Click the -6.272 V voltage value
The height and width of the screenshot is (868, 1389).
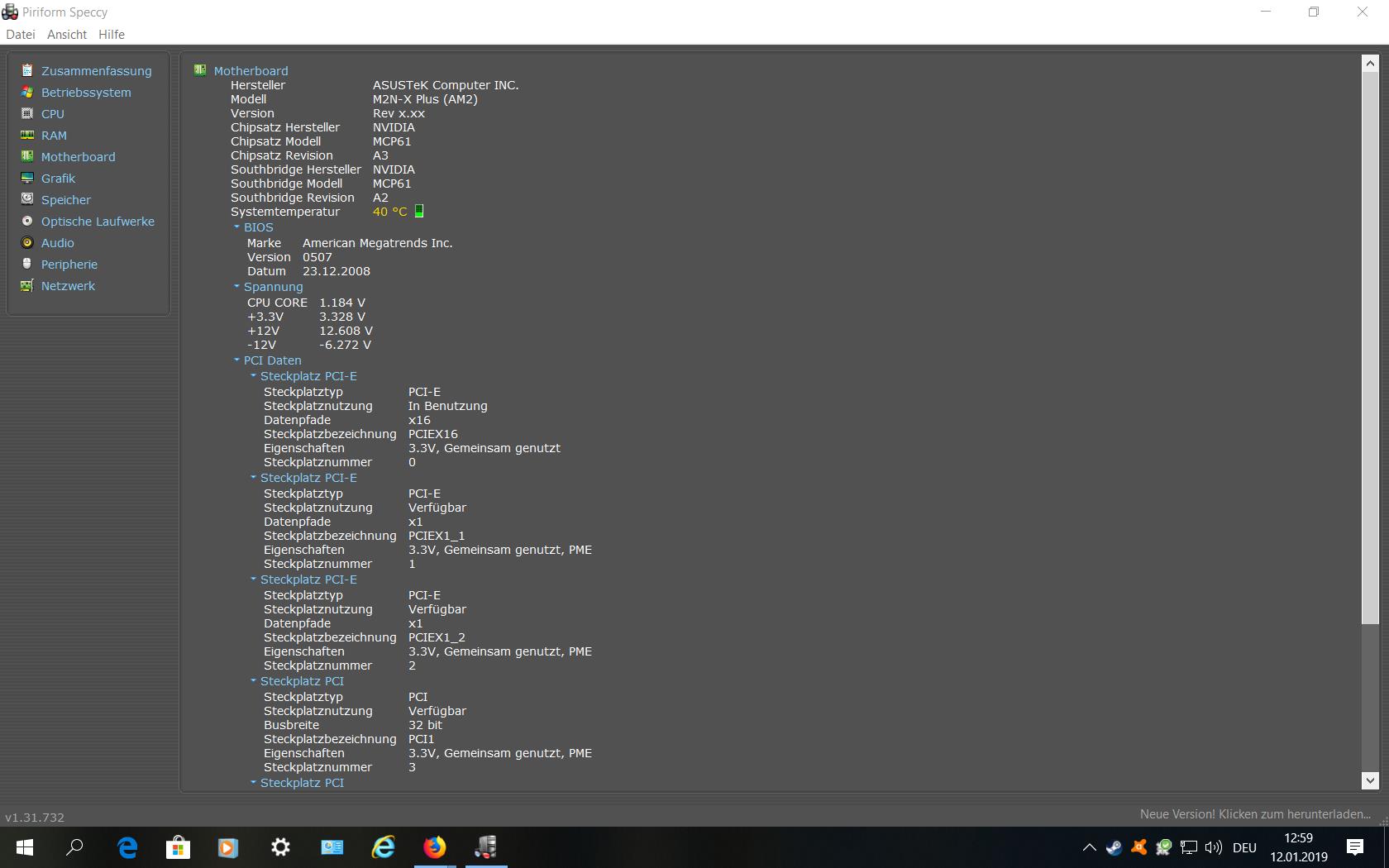click(x=345, y=345)
